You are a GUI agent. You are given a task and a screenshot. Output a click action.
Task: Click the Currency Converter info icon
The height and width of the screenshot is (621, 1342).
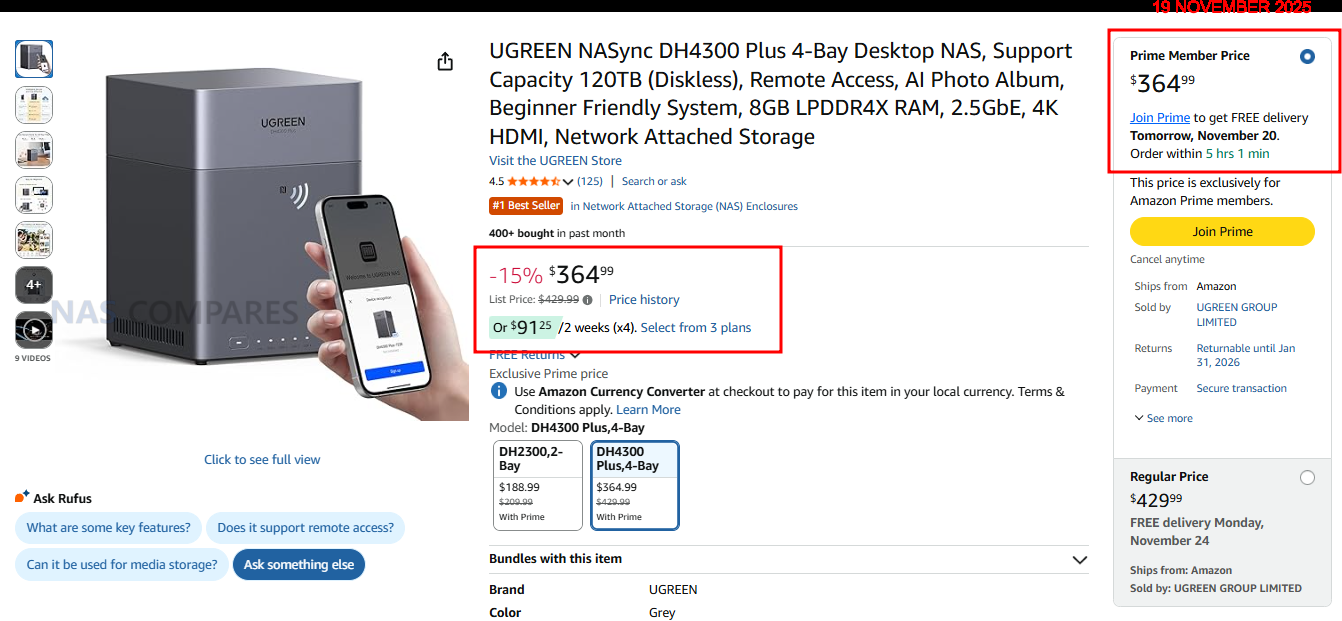(x=498, y=391)
